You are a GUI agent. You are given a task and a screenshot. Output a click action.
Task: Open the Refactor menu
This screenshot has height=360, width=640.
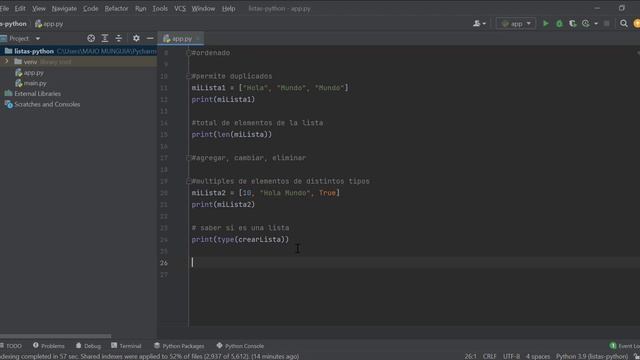116,9
